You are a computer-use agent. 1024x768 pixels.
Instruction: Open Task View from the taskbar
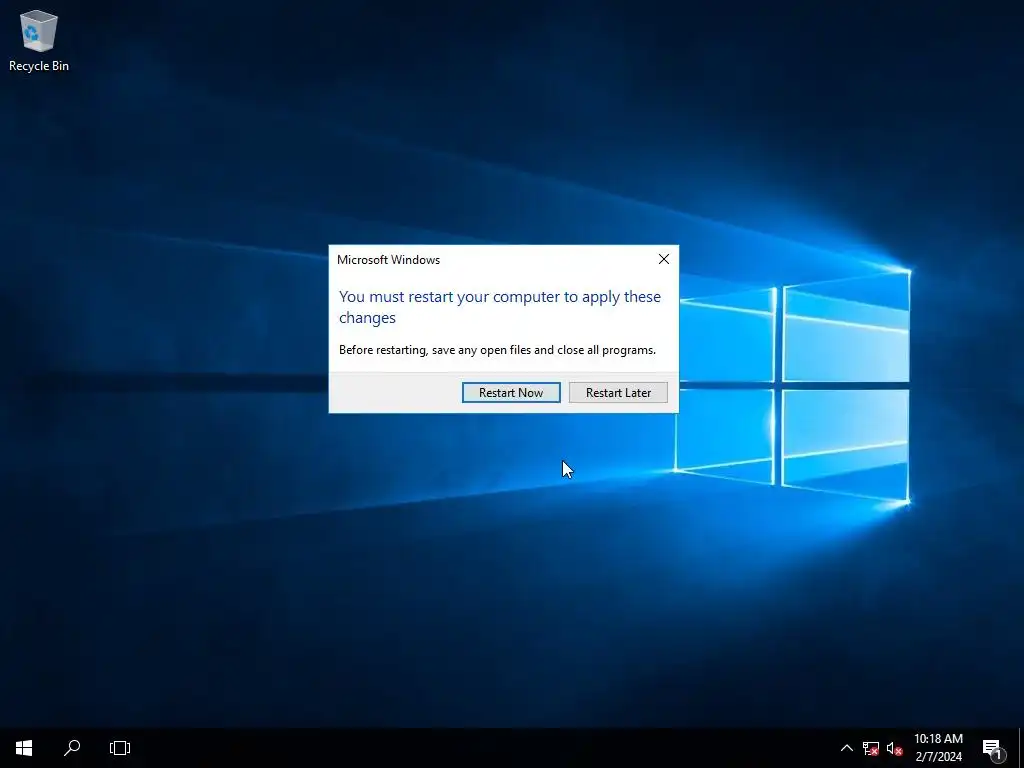click(x=120, y=748)
